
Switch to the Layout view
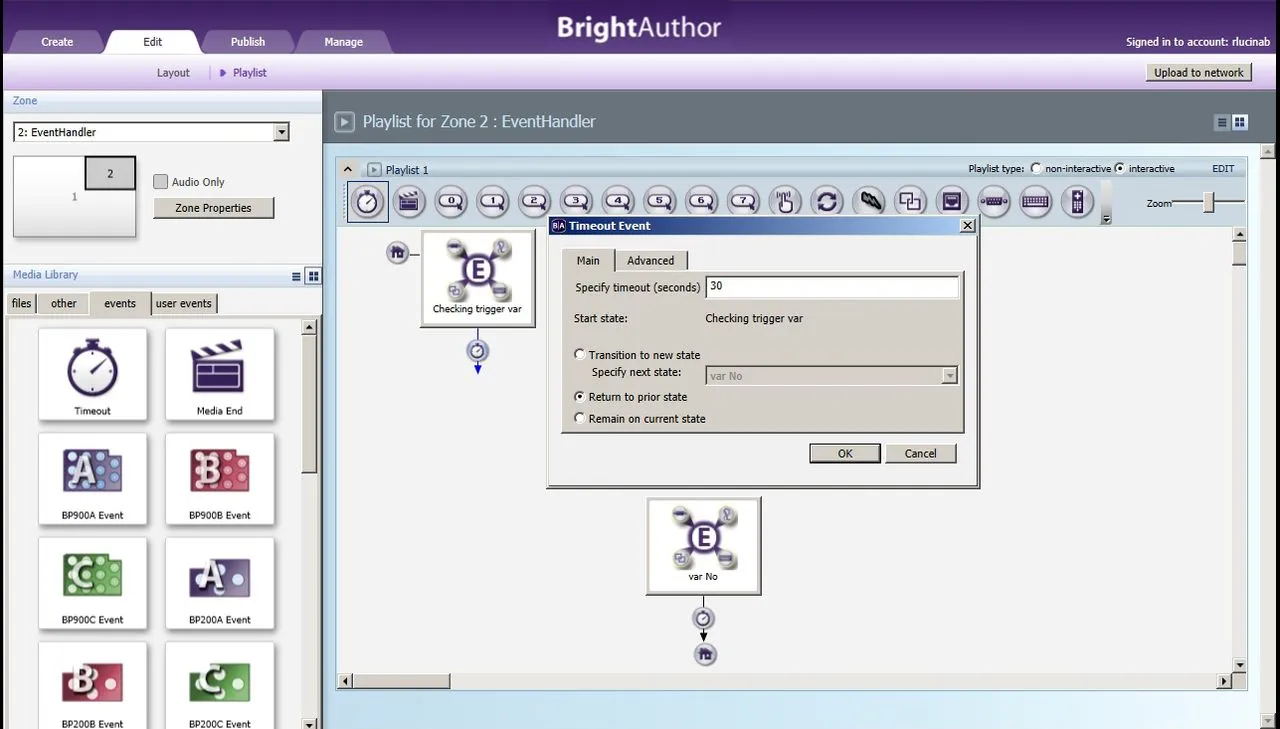(x=173, y=73)
